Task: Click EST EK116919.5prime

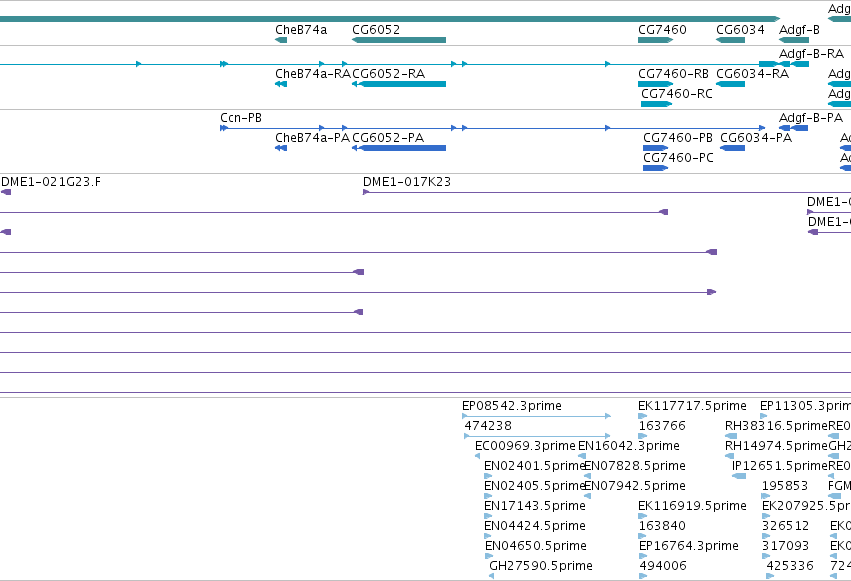Action: point(643,516)
